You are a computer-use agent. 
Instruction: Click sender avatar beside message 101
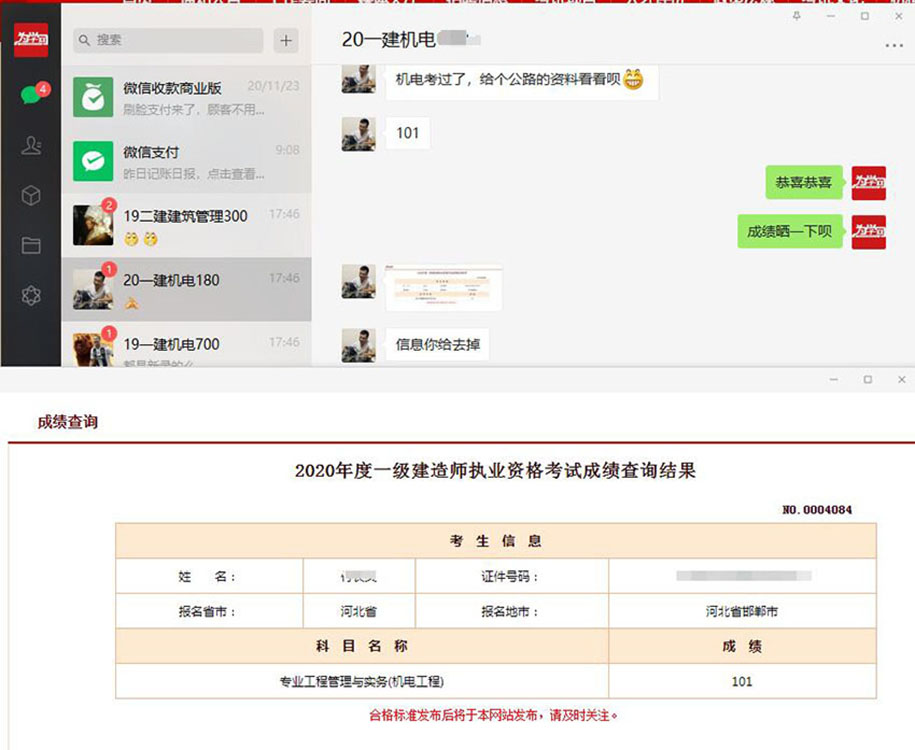[x=358, y=134]
